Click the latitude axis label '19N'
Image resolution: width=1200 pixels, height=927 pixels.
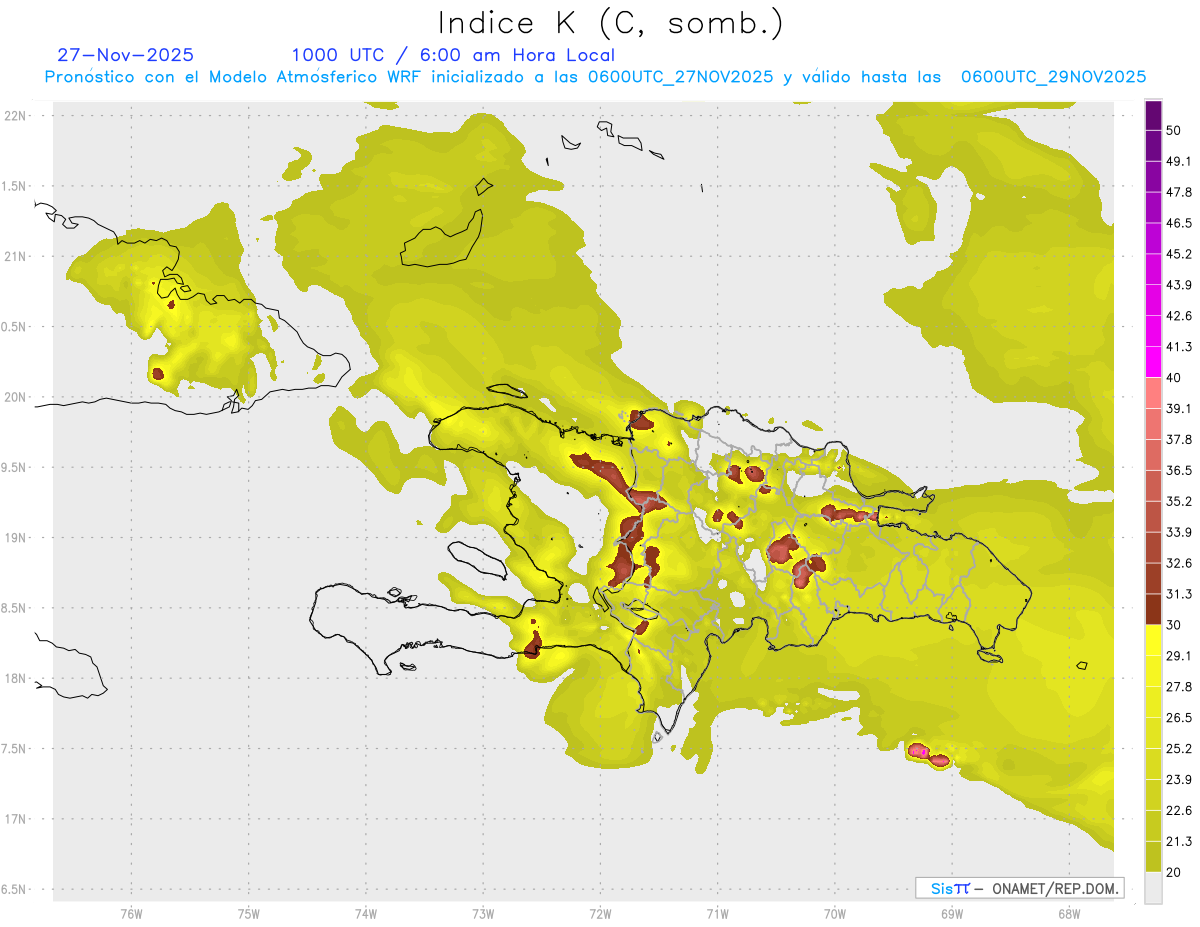click(17, 538)
